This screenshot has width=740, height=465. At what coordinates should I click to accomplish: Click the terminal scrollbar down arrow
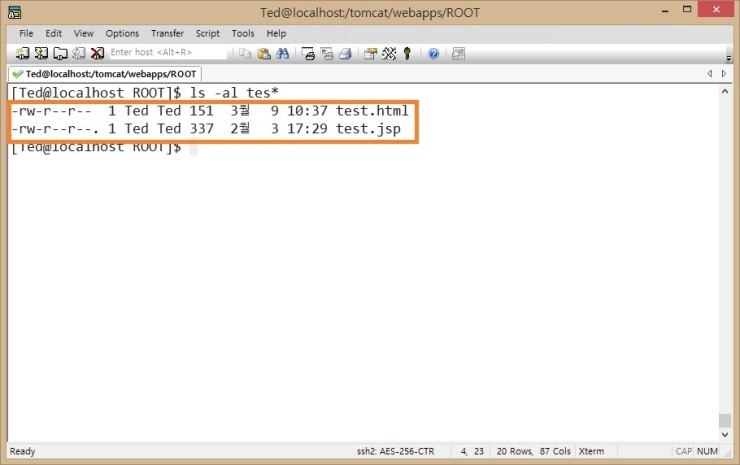click(726, 434)
